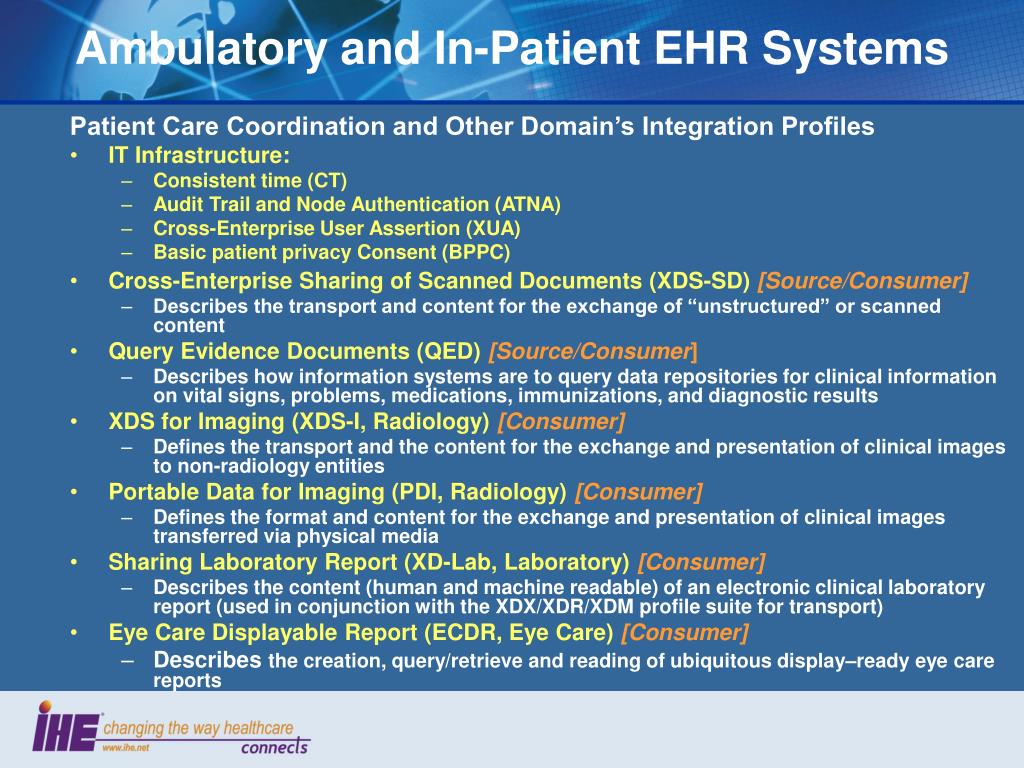Click the [Consumer] tag after ECDR, Eye Care
The image size is (1024, 768).
[x=685, y=633]
